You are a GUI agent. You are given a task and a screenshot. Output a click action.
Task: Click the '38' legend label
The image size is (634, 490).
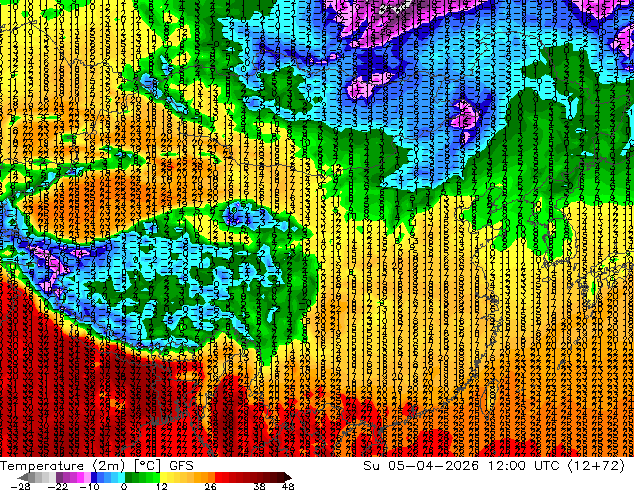coord(259,486)
